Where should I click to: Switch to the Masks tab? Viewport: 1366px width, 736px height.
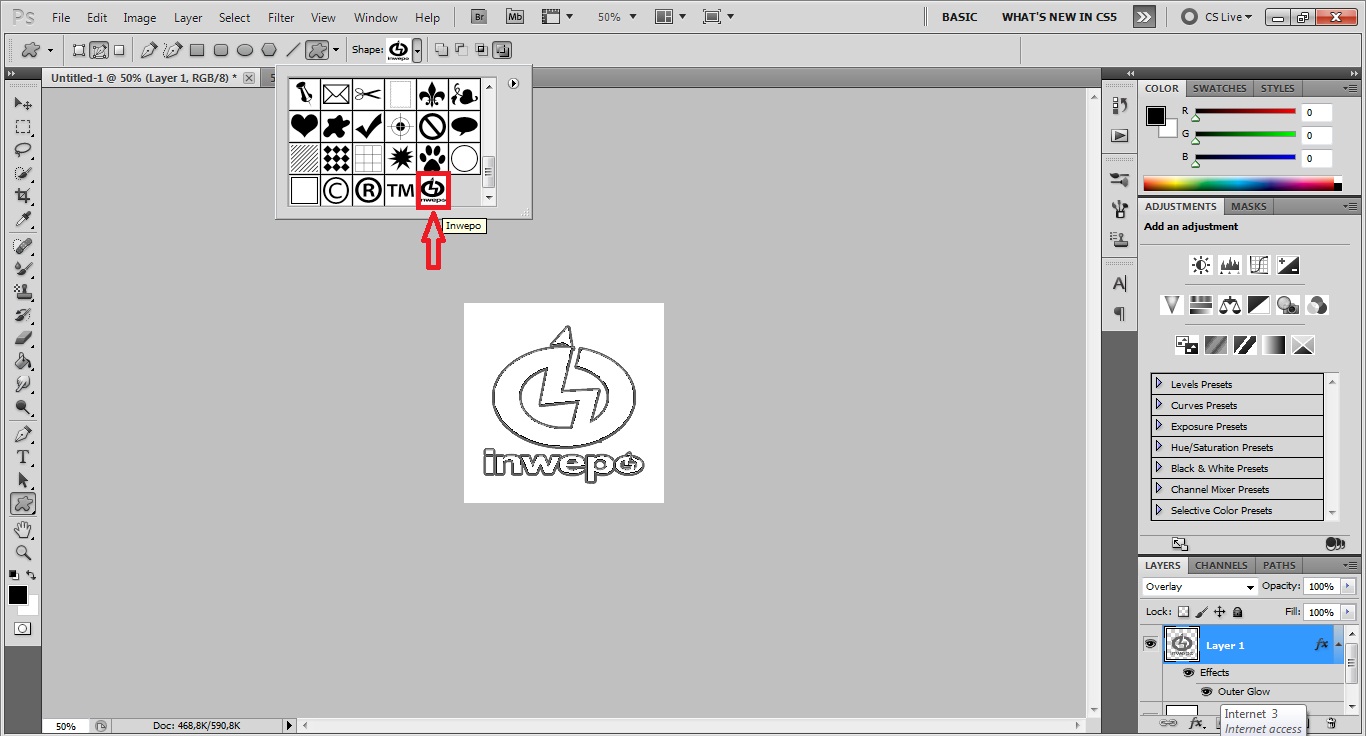1248,206
